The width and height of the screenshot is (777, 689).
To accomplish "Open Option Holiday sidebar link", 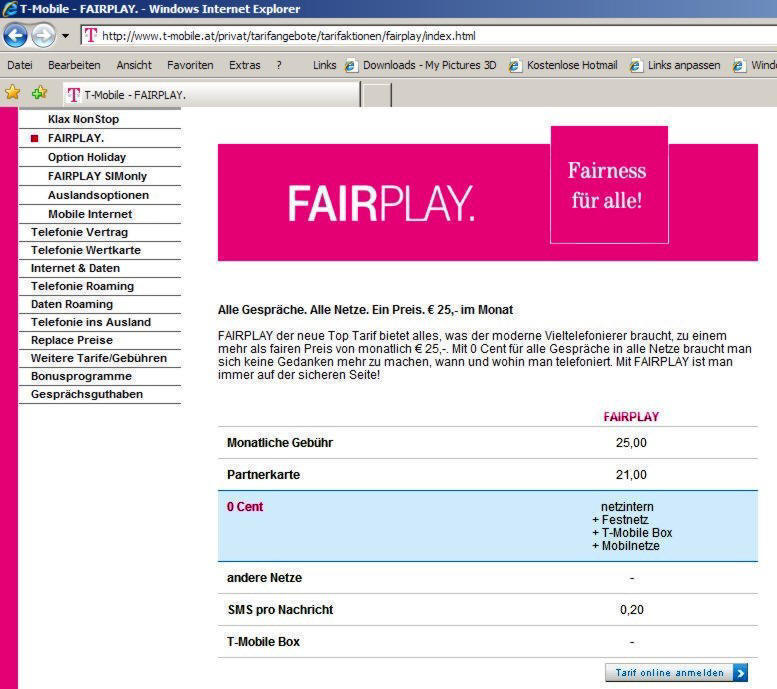I will pos(87,157).
